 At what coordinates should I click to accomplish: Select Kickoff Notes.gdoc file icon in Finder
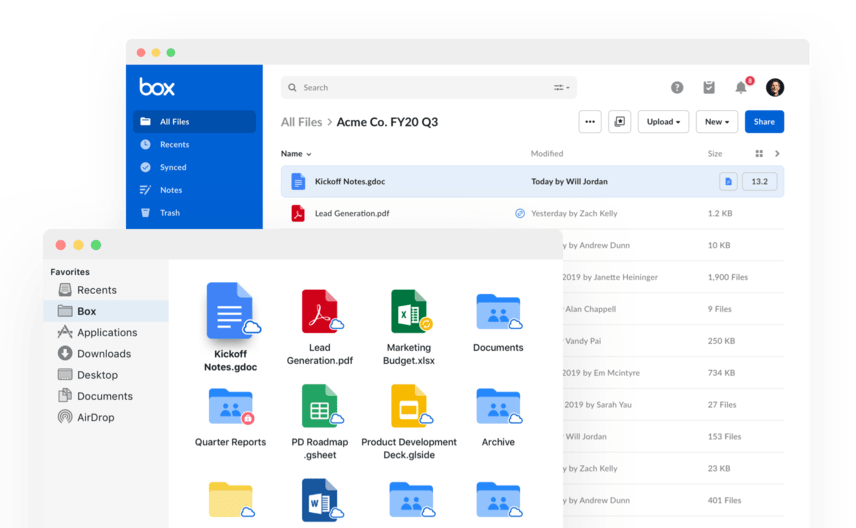(x=231, y=310)
